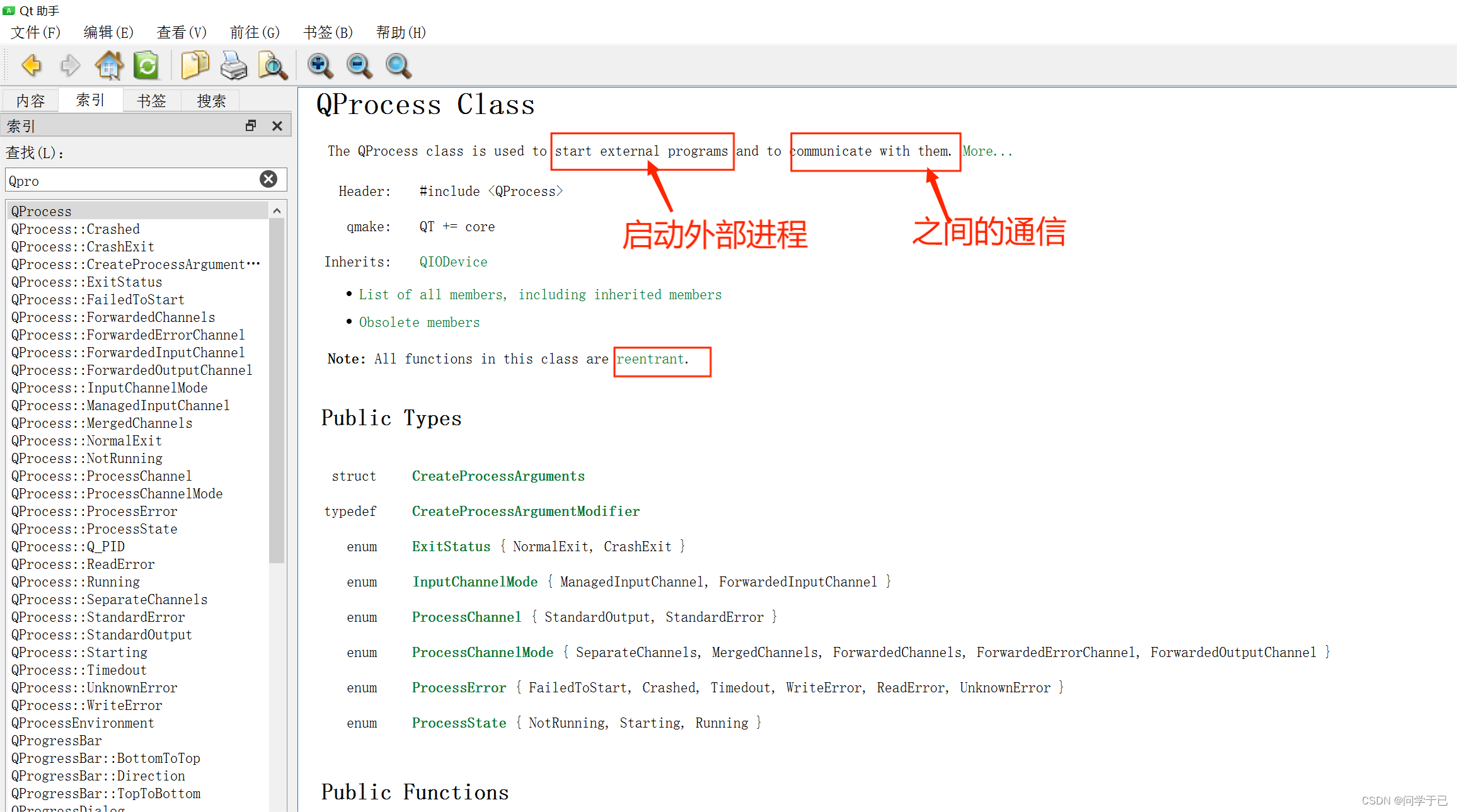1457x812 pixels.
Task: Zoom out of the documentation page
Action: [359, 65]
